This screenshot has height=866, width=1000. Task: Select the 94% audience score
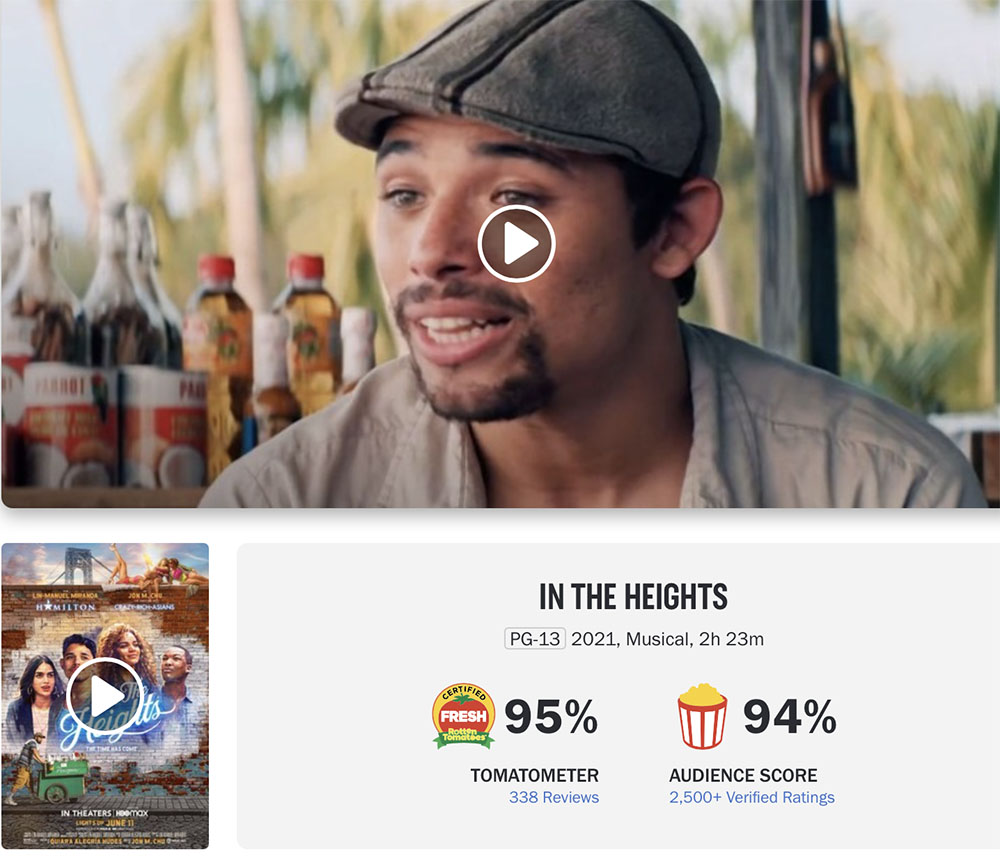pos(790,716)
